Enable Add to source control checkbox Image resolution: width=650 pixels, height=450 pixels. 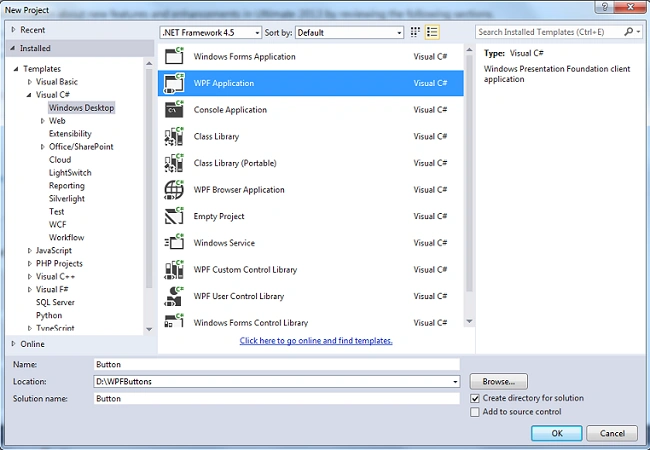tap(475, 412)
